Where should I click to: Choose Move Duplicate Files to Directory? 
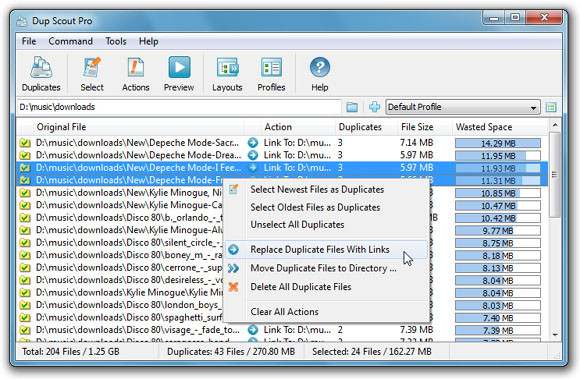click(x=324, y=268)
